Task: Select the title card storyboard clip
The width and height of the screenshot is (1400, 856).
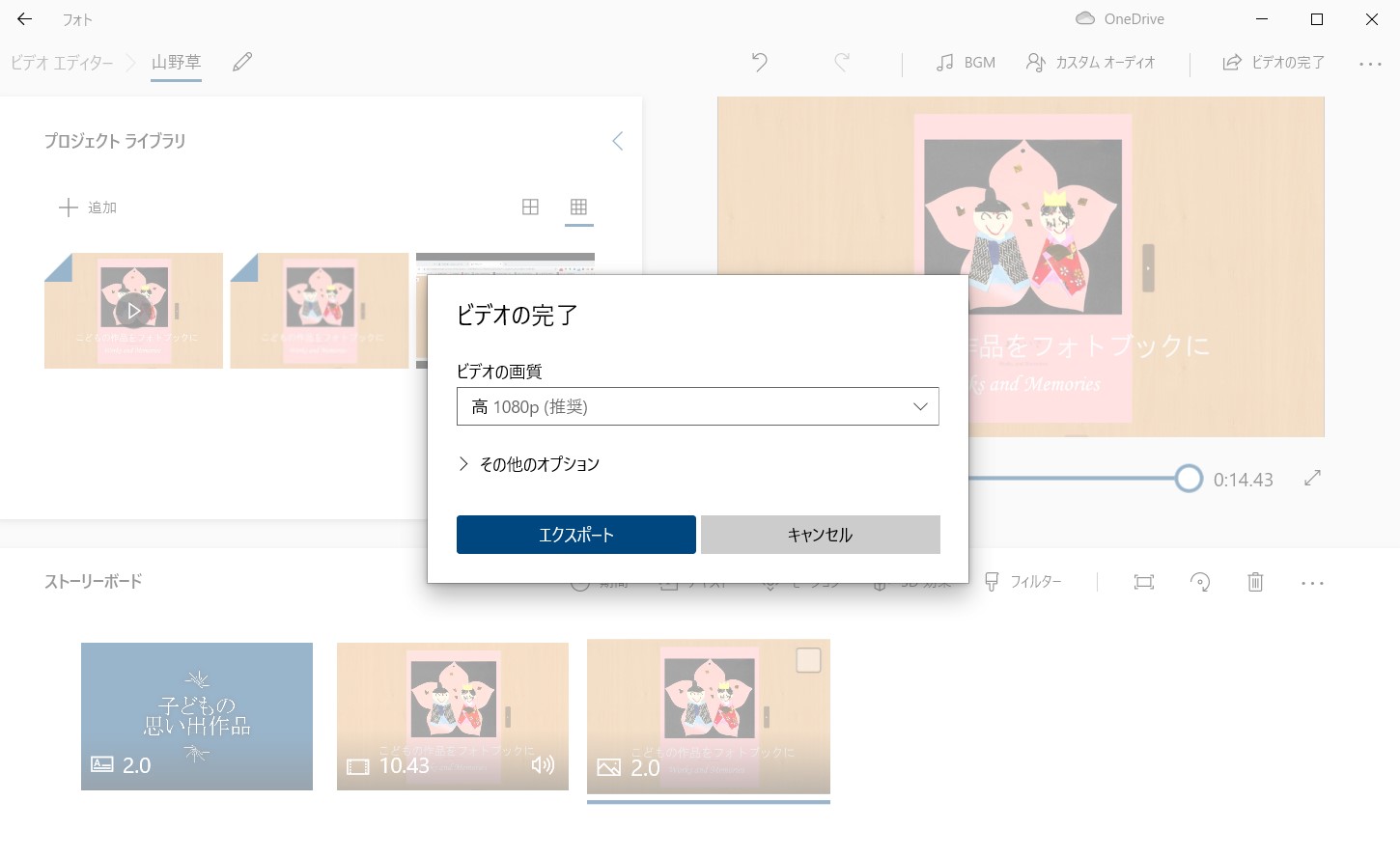Action: [197, 716]
